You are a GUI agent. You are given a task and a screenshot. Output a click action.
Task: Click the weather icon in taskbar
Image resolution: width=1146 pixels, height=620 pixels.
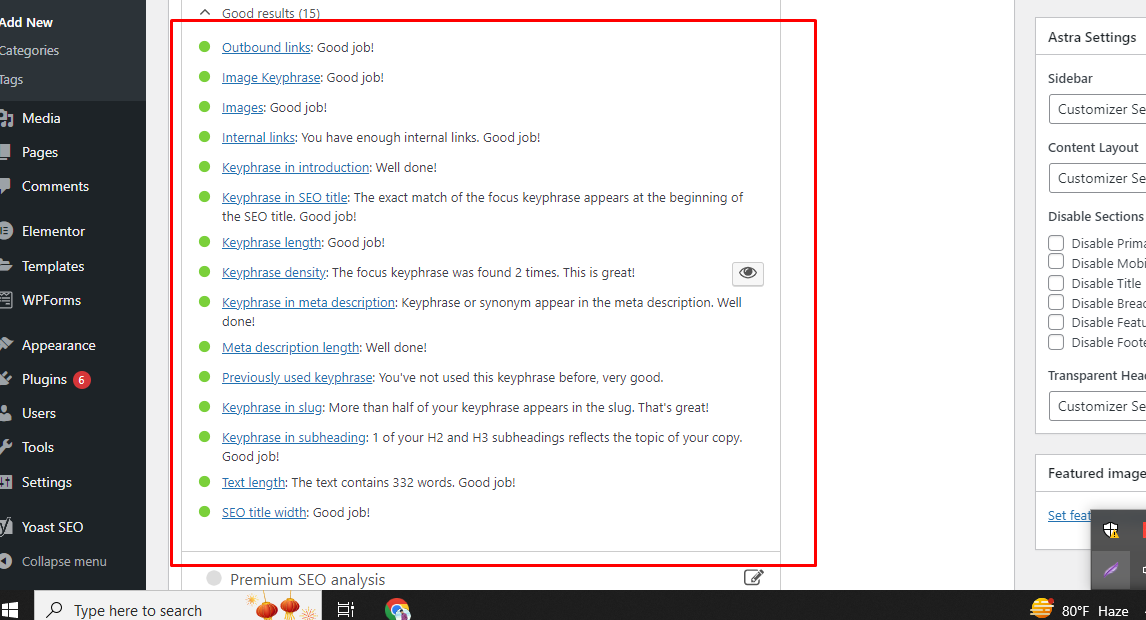click(x=1041, y=609)
